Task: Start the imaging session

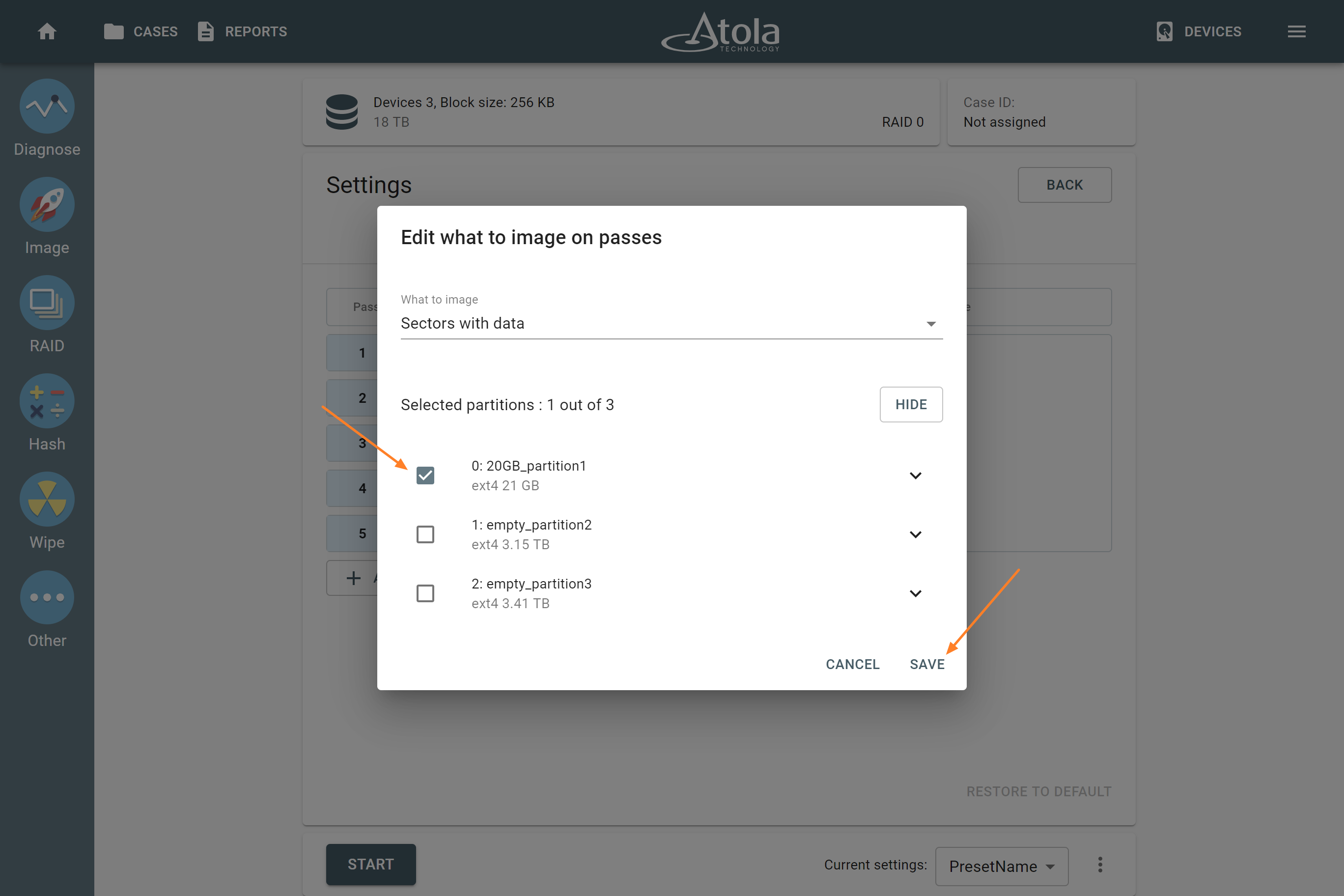Action: point(371,864)
